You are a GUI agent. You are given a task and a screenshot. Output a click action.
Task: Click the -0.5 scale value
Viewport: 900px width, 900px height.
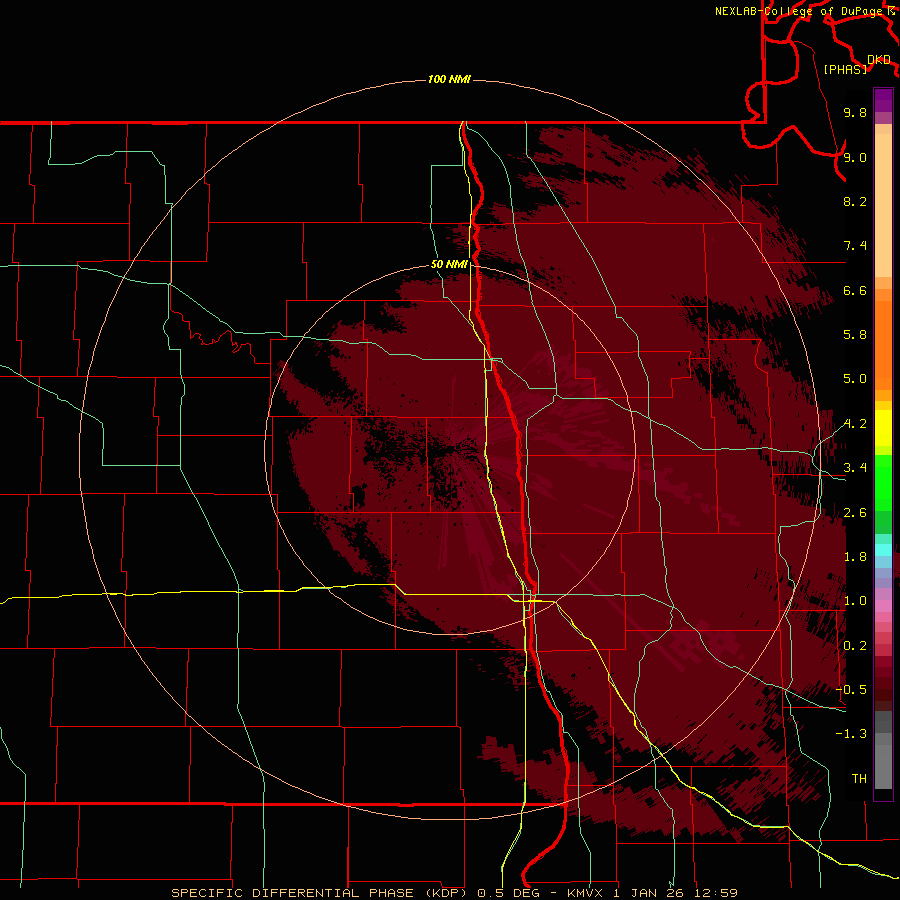[x=851, y=690]
